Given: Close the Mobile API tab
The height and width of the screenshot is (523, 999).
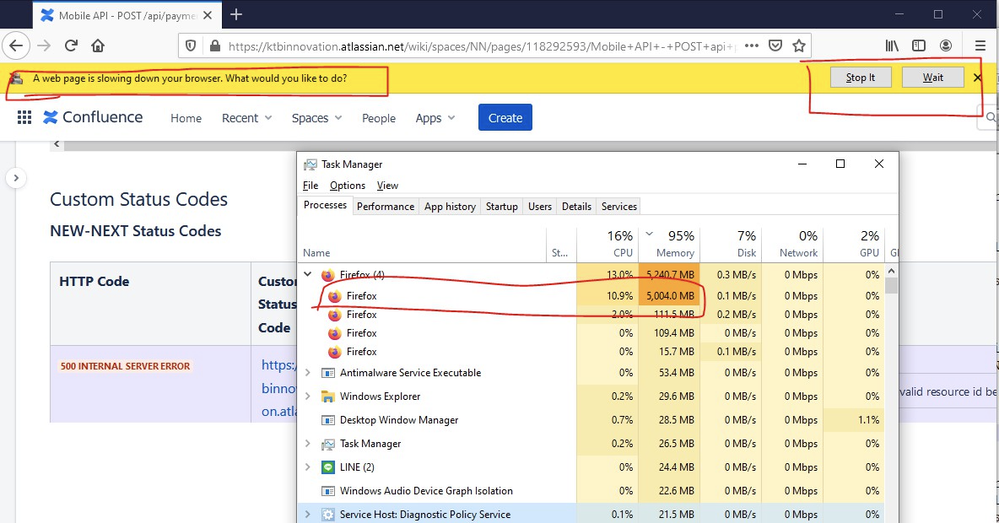Looking at the screenshot, I should pos(208,15).
